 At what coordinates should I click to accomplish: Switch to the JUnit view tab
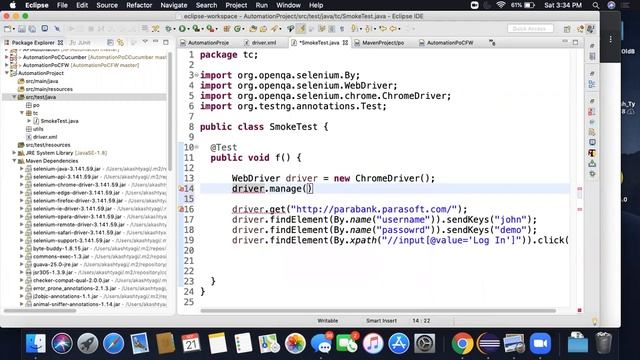click(81, 42)
